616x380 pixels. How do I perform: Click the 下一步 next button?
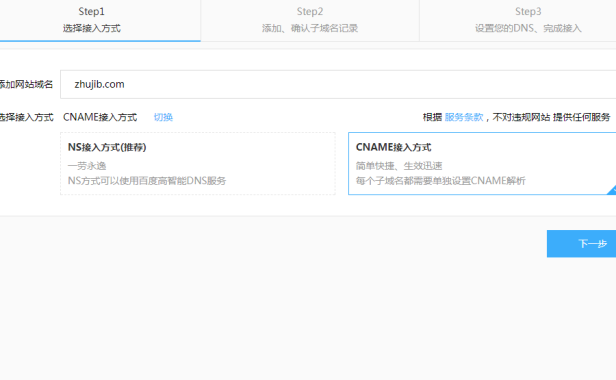point(581,244)
